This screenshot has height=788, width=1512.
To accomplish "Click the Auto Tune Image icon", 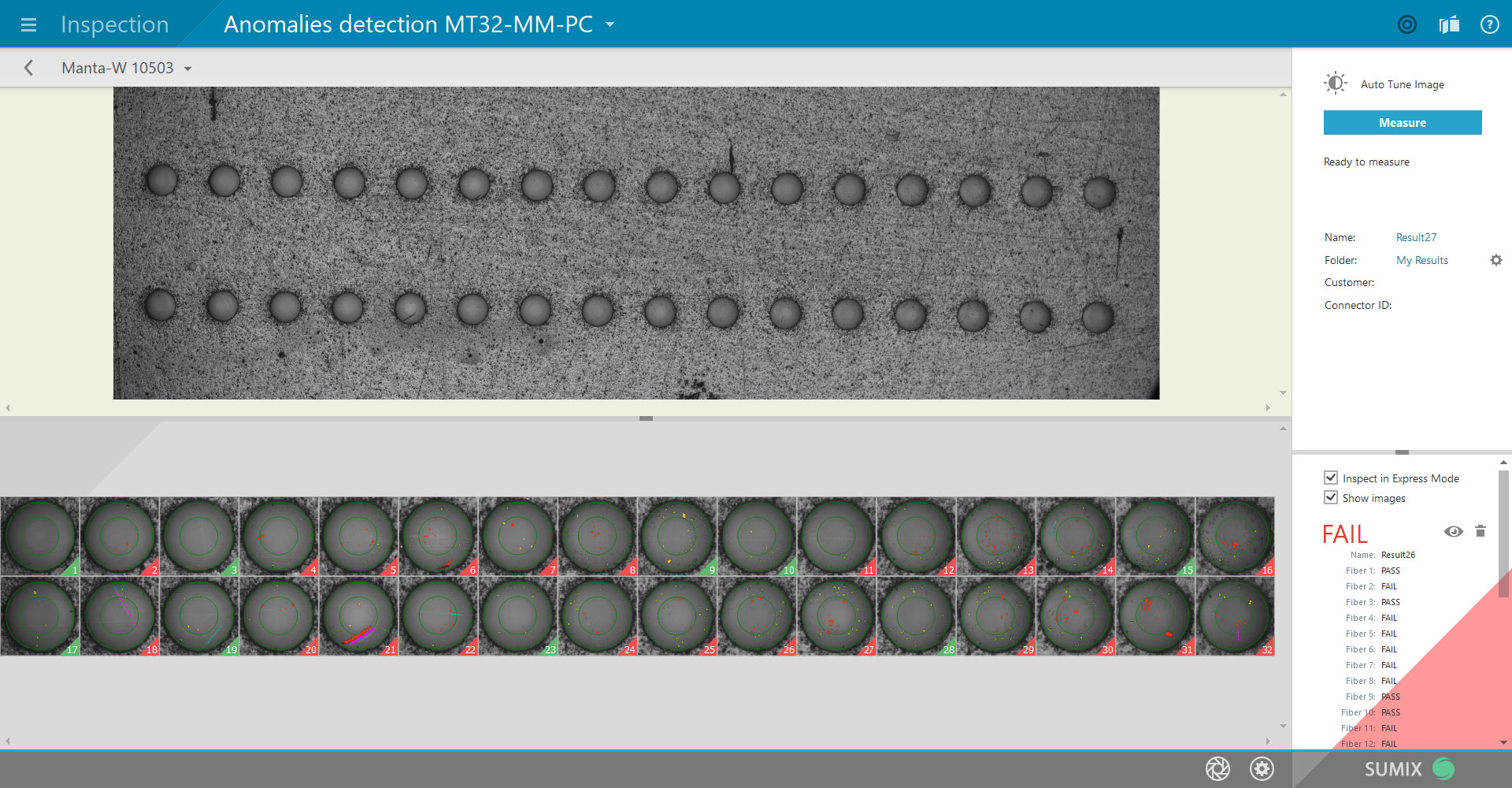I will tap(1336, 84).
